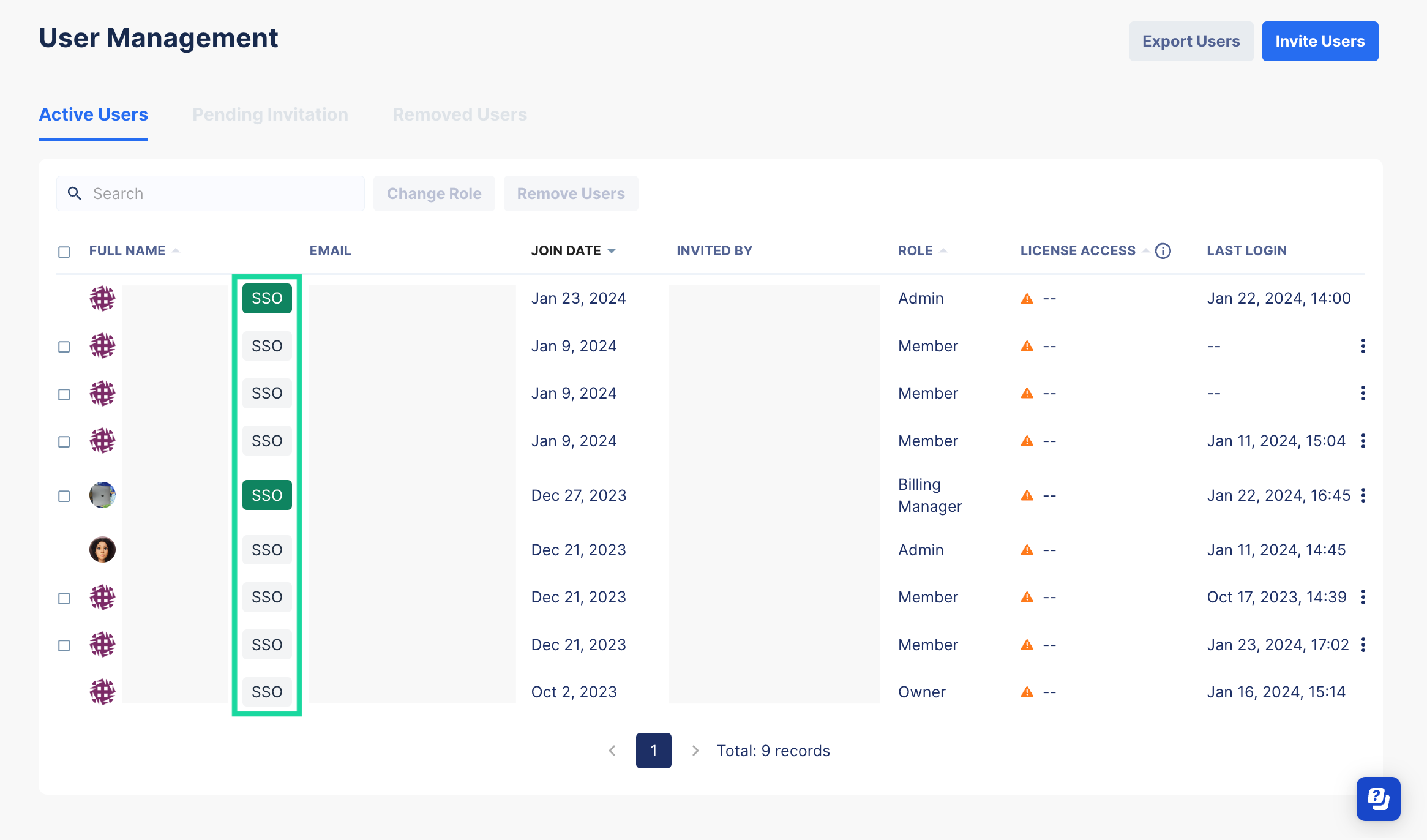Image resolution: width=1427 pixels, height=840 pixels.
Task: Click the warning triangle in the Owner row
Action: (1027, 692)
